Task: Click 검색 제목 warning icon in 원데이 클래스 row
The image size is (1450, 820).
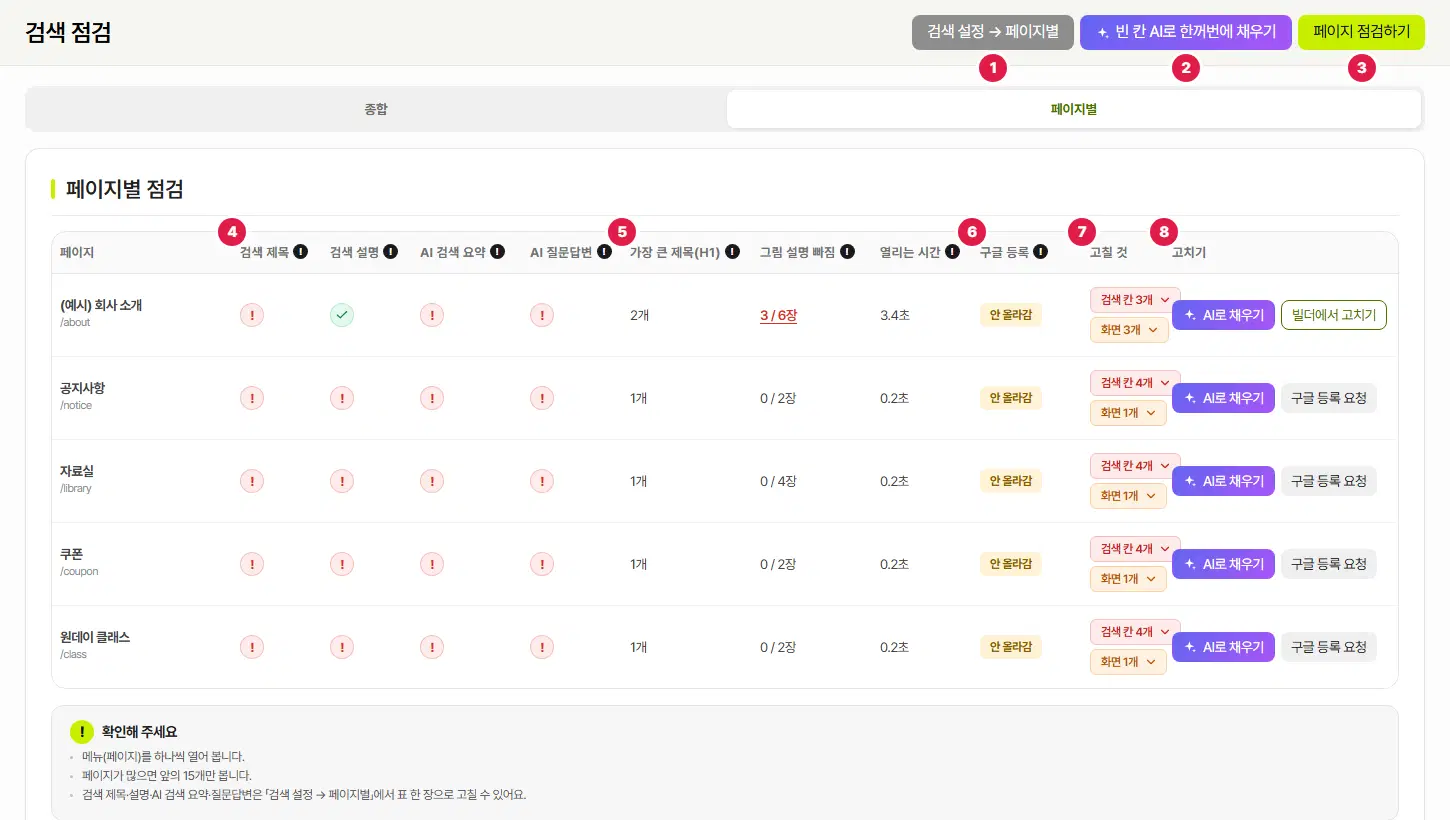Action: (252, 647)
